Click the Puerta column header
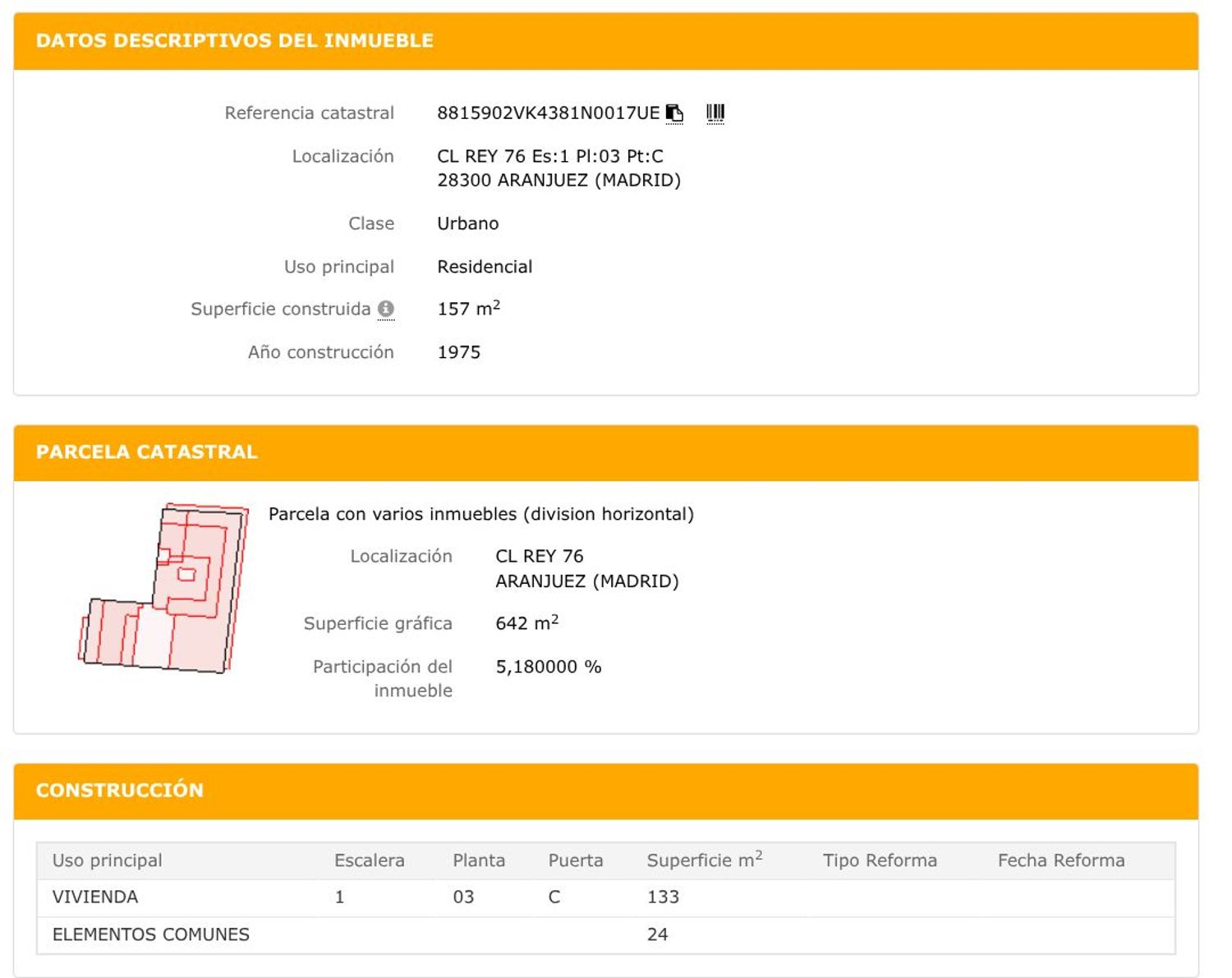Image resolution: width=1232 pixels, height=978 pixels. [576, 861]
